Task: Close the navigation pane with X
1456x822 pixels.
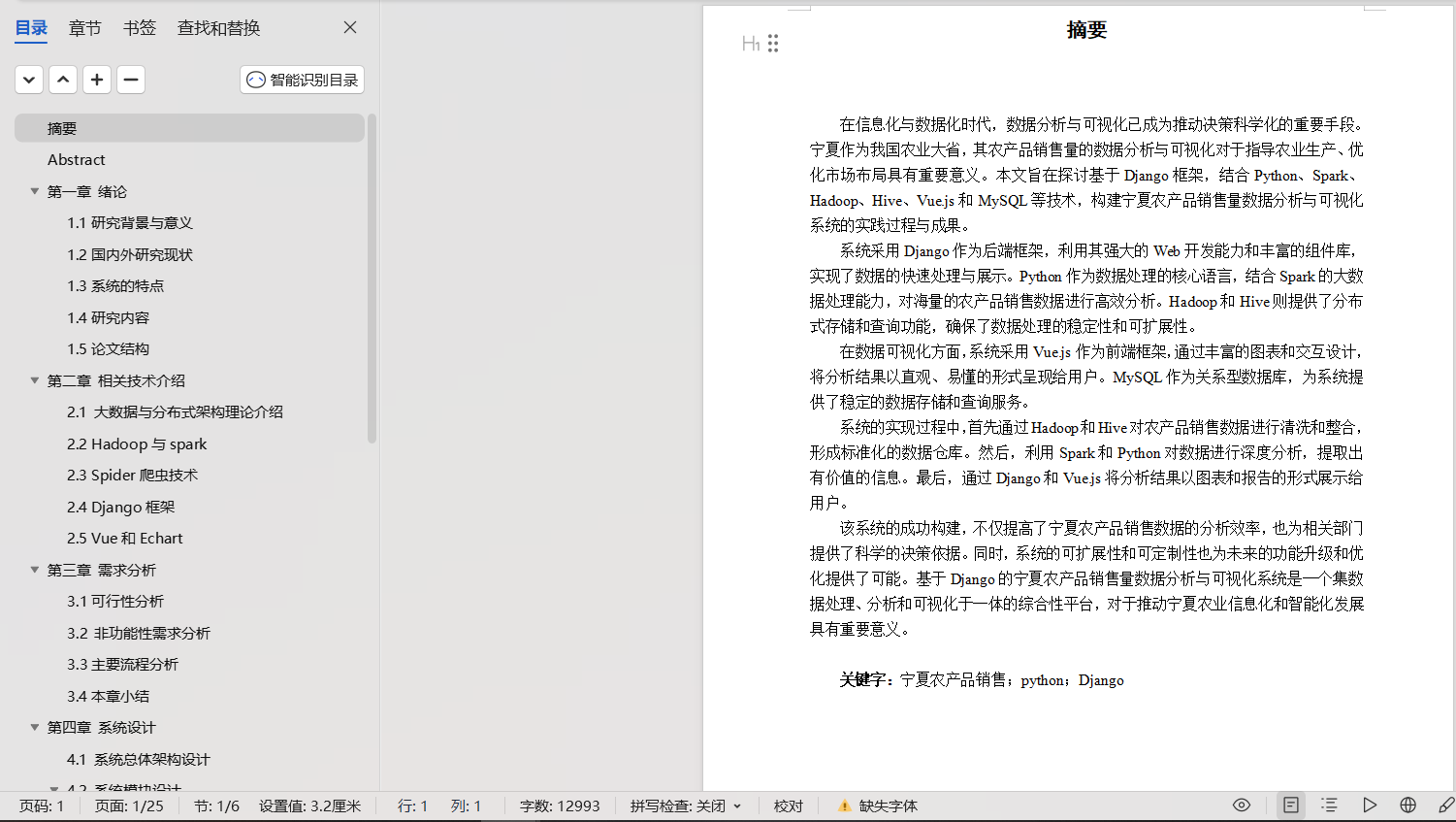Action: (x=350, y=27)
